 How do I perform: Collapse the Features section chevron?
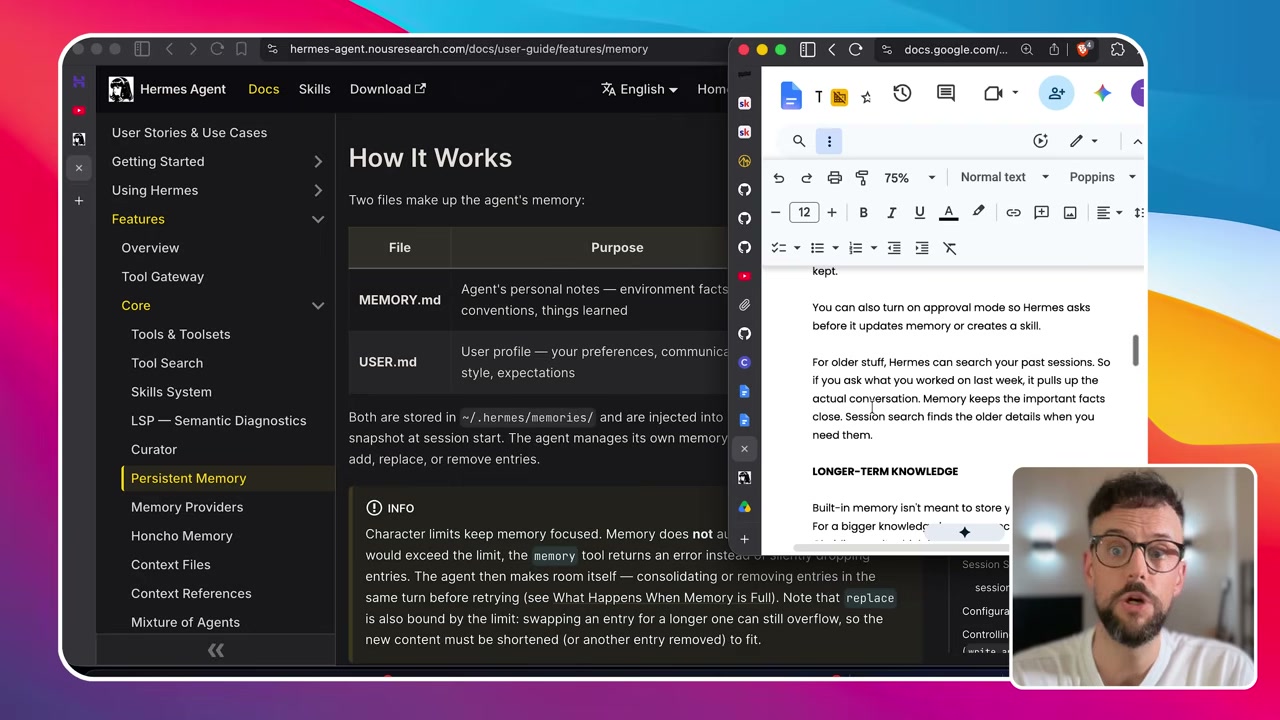pos(318,219)
